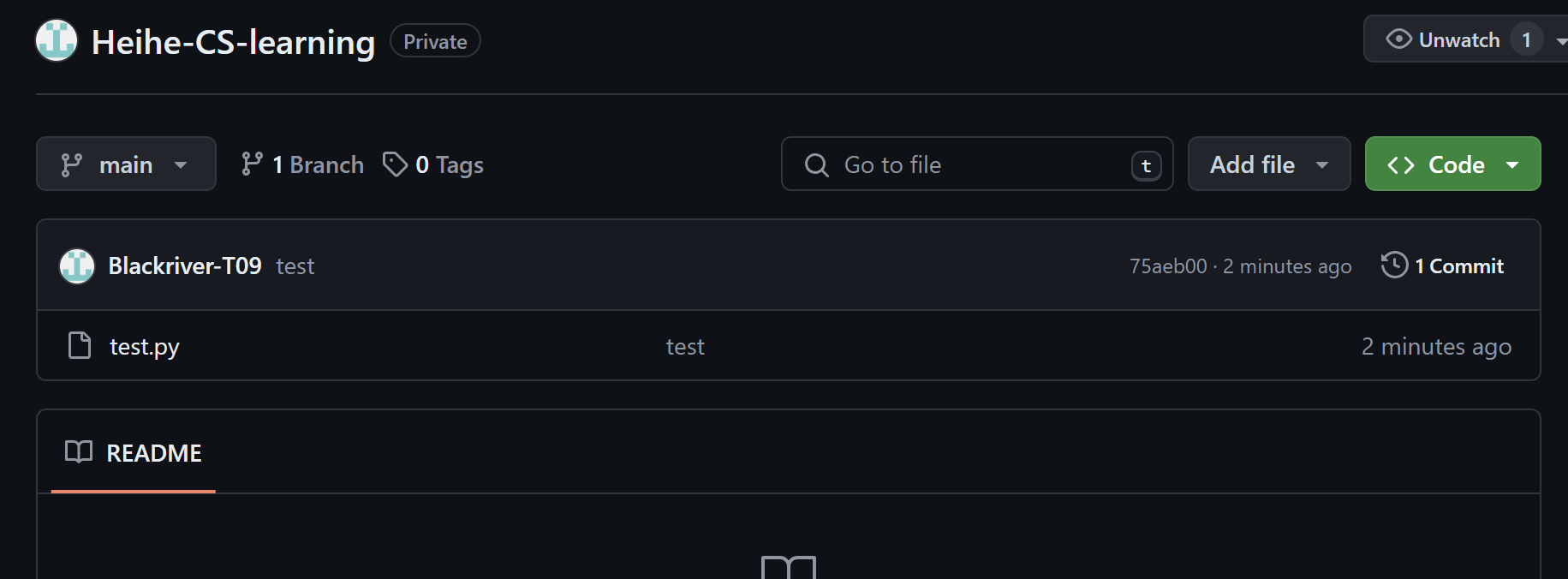Focus the Go to file search field

point(976,164)
